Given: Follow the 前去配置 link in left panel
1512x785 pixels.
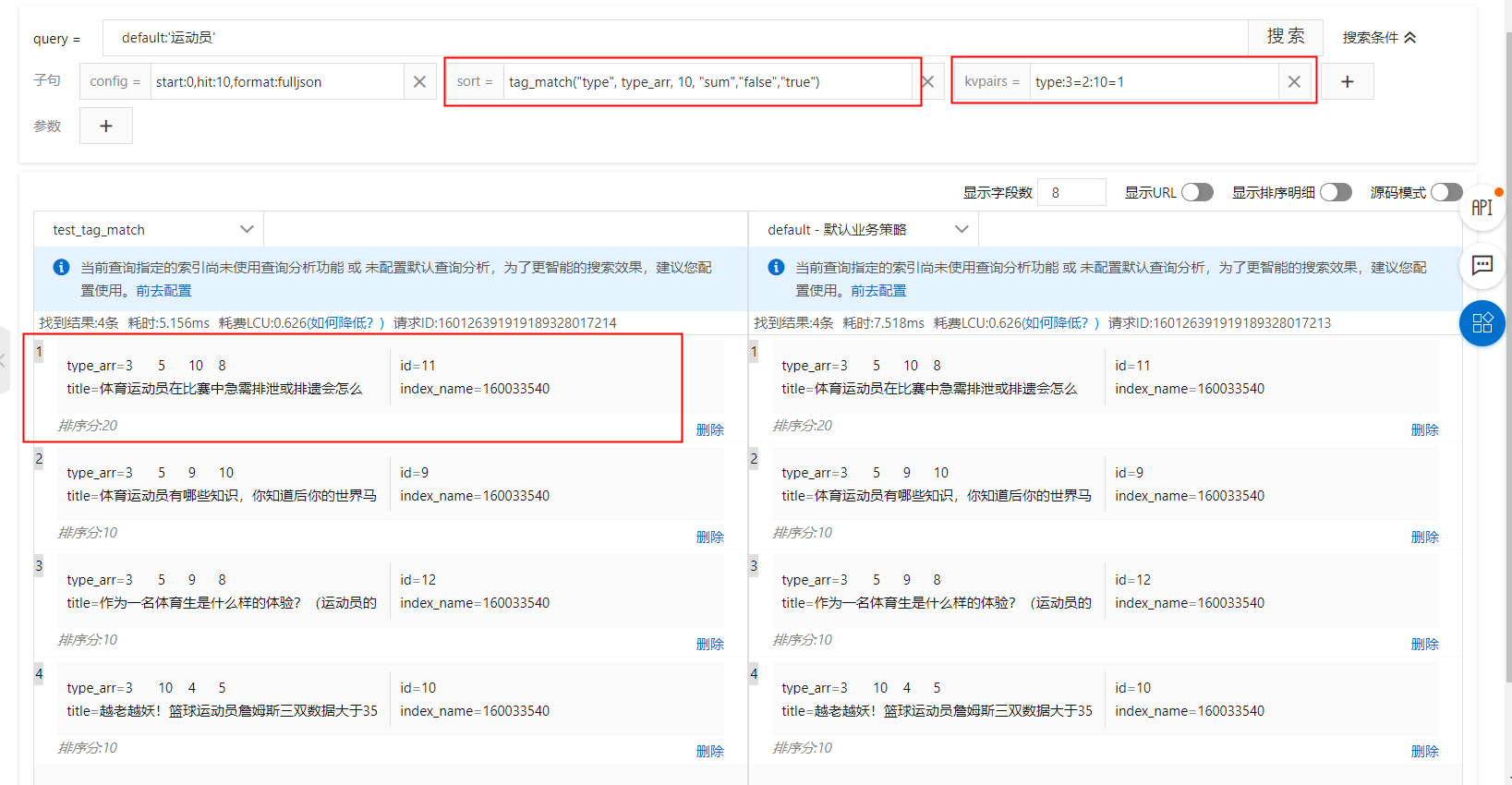Looking at the screenshot, I should click(x=163, y=291).
